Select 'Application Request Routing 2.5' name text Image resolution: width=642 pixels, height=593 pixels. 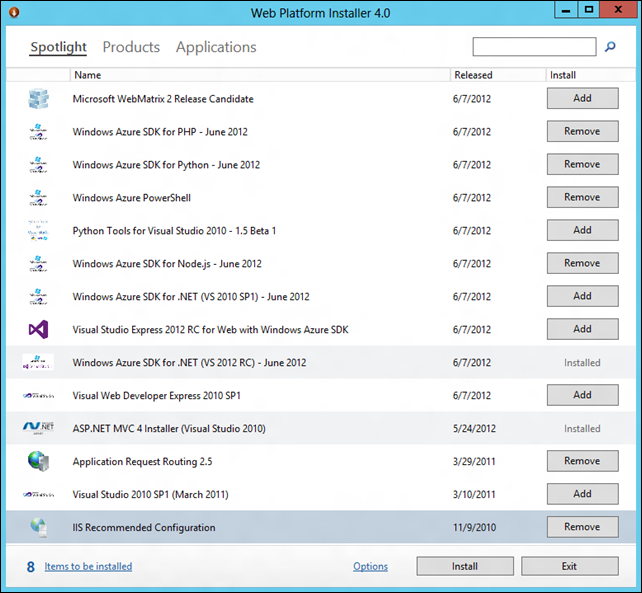[x=142, y=462]
